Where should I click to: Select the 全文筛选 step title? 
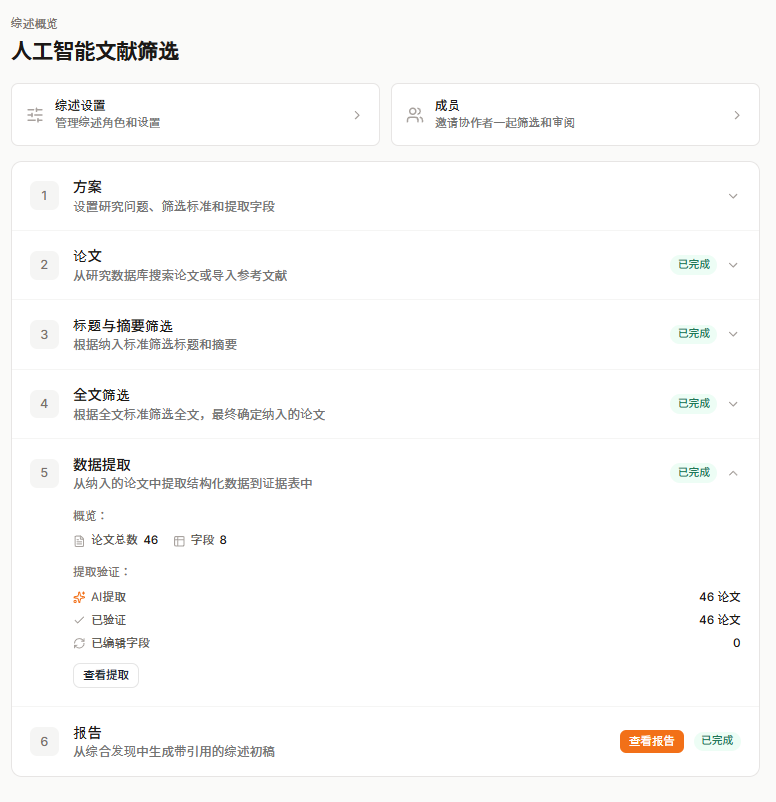click(x=102, y=395)
